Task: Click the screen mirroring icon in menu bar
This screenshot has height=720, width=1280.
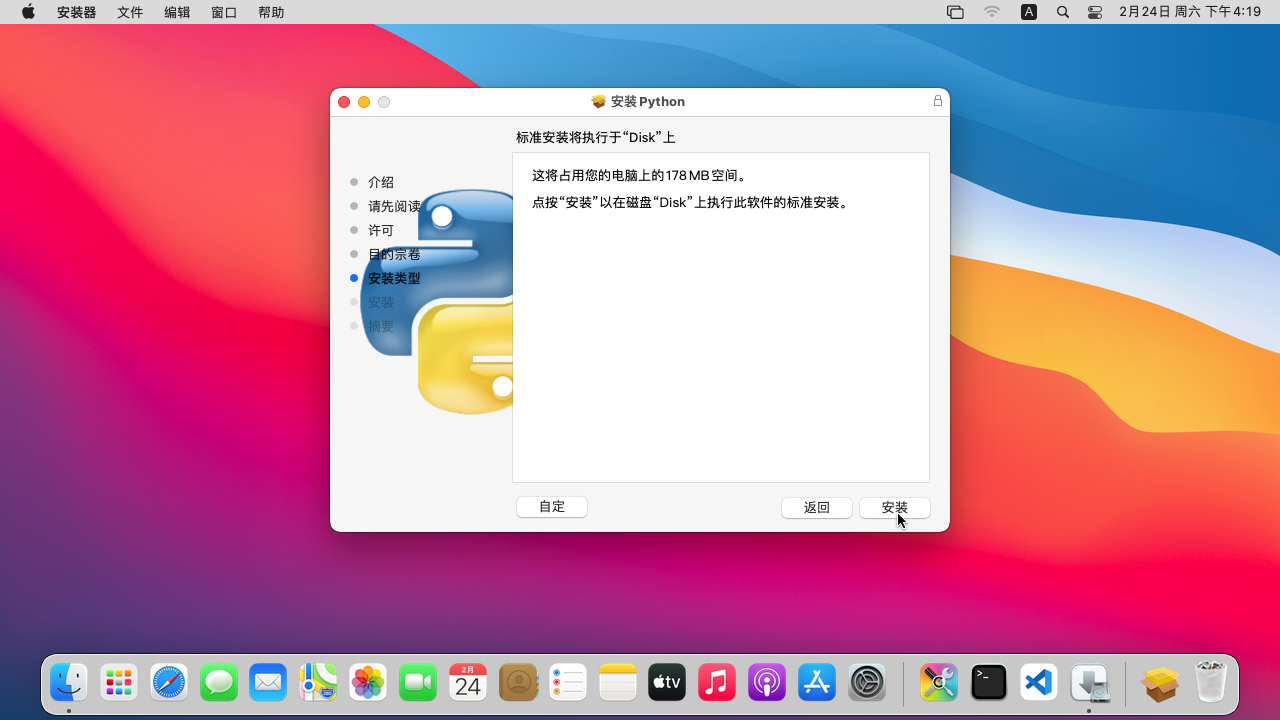Action: [x=955, y=12]
